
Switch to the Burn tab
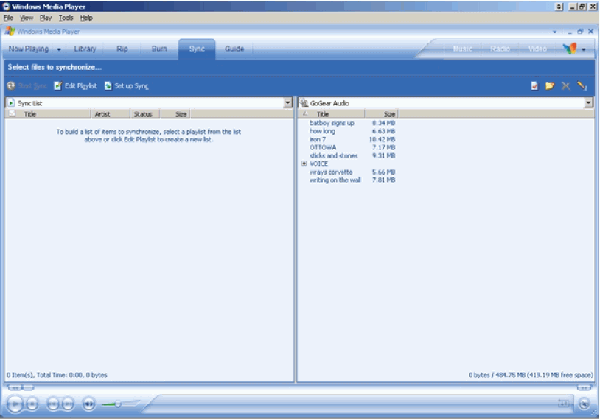pyautogui.click(x=159, y=49)
